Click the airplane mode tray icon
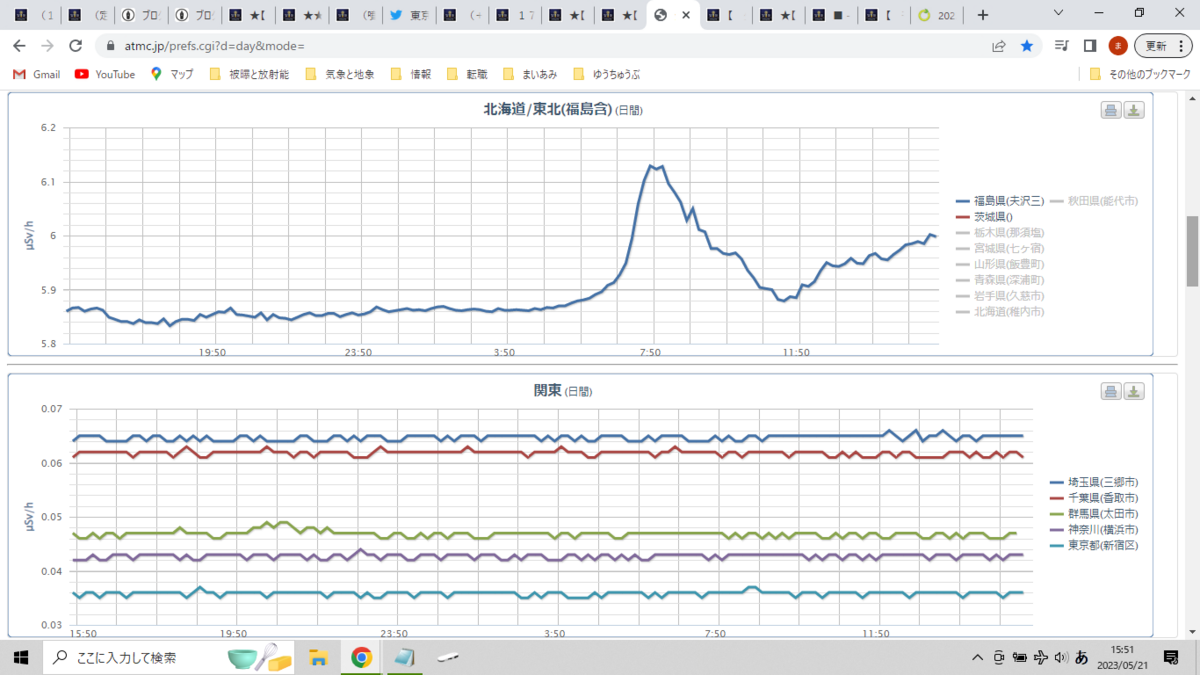 click(x=1040, y=657)
